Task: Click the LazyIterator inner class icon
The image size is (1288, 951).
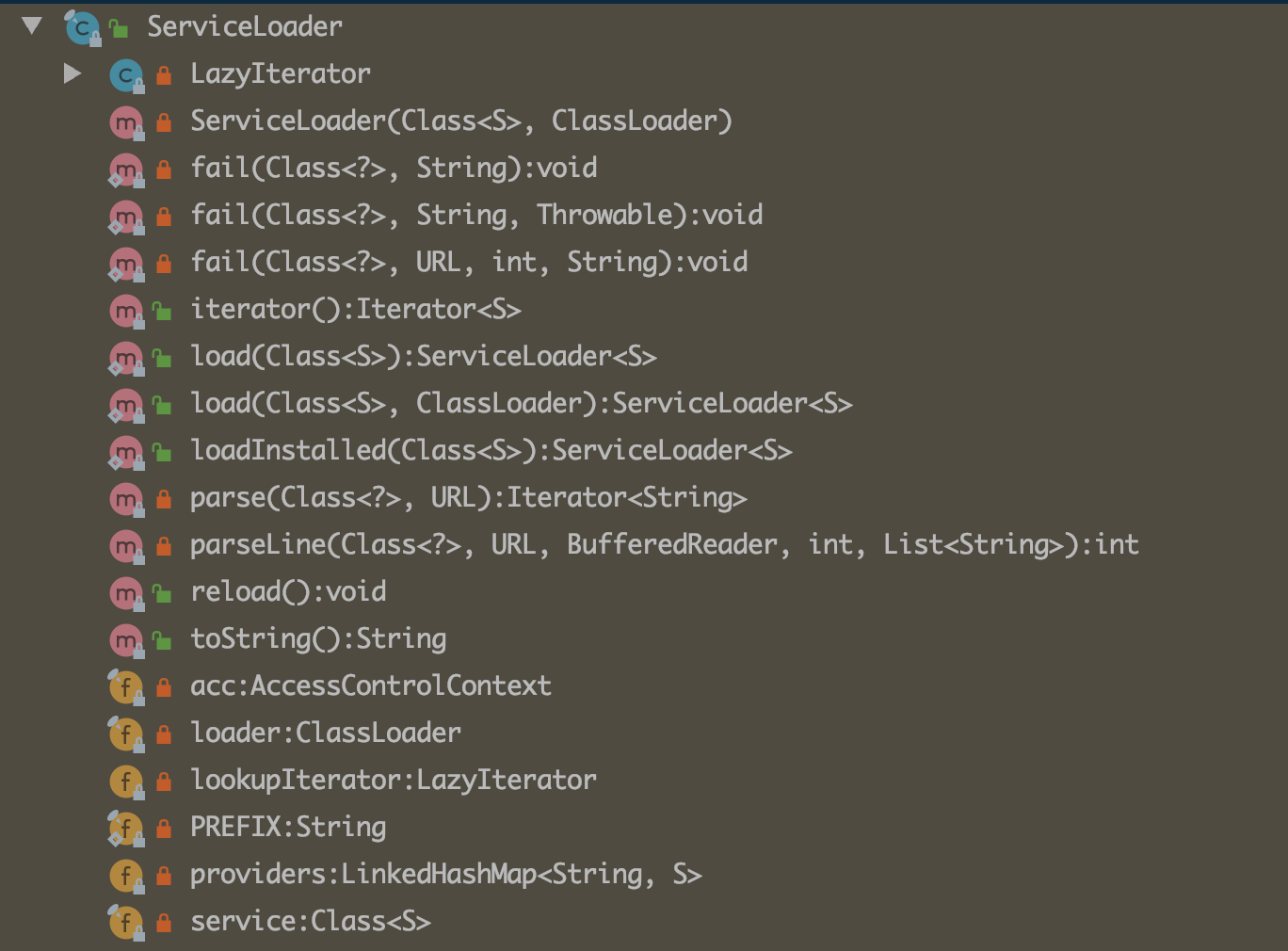Action: coord(126,74)
